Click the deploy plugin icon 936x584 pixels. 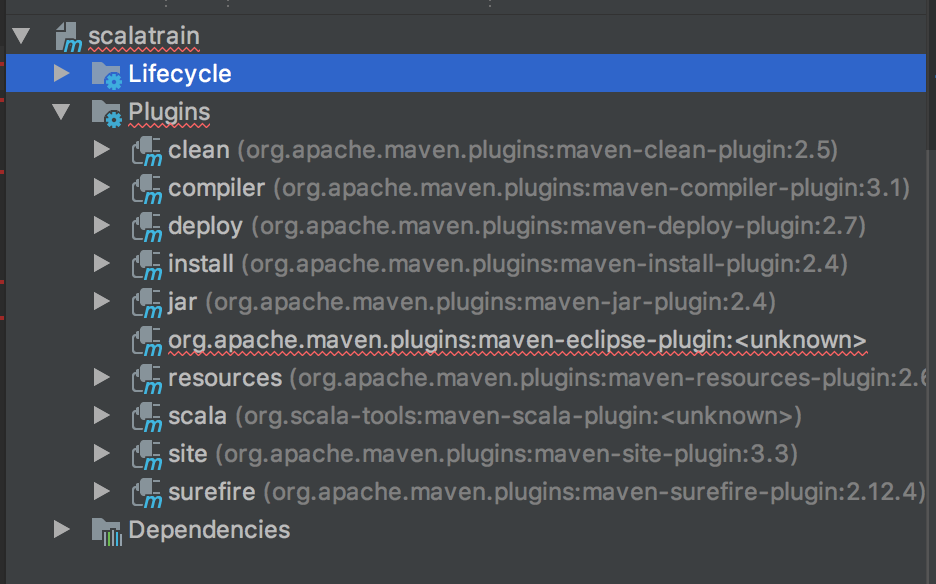point(146,227)
